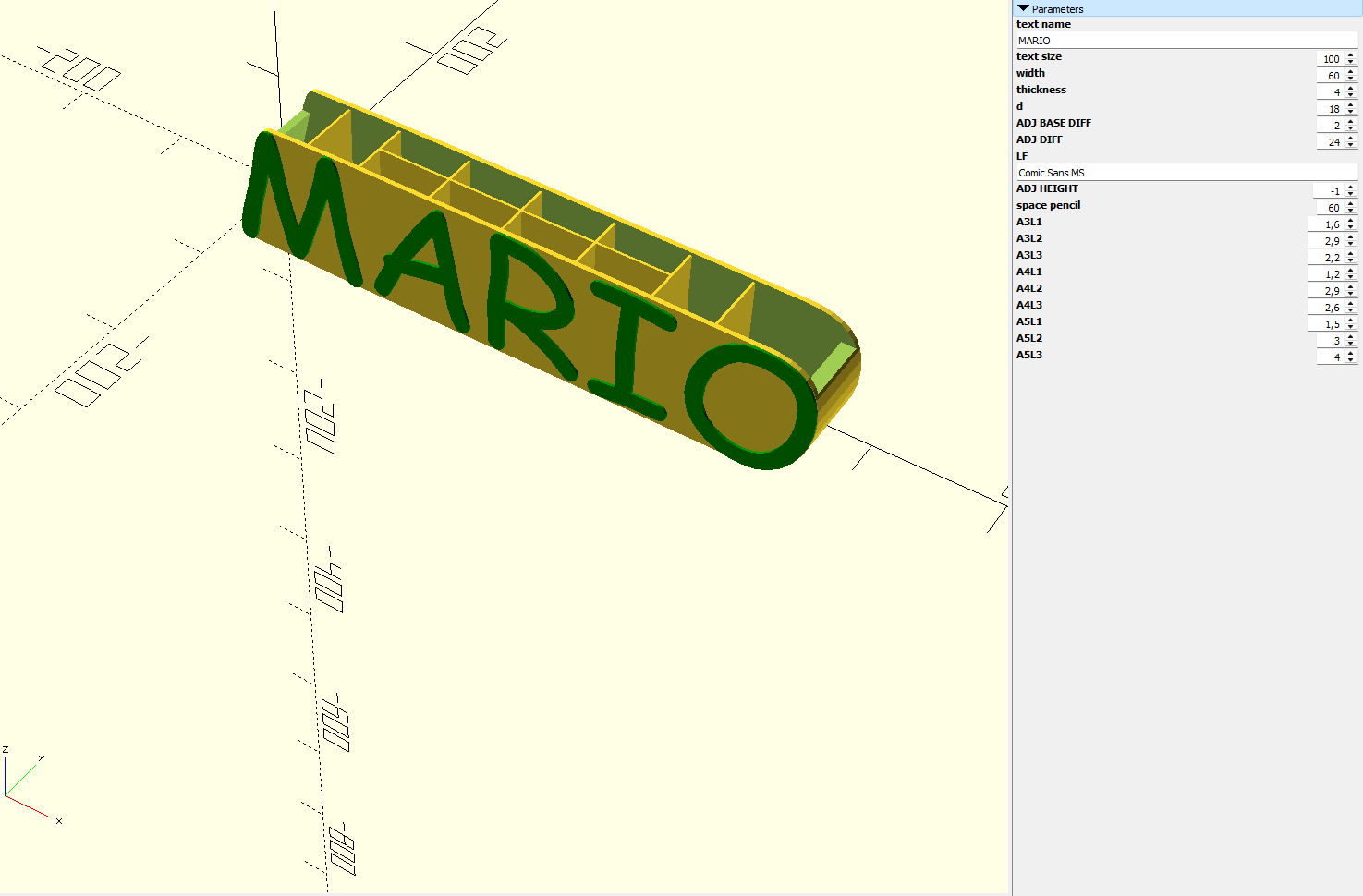This screenshot has height=896, width=1363.
Task: Select the A3L1 value field 1,6
Action: pos(1327,224)
